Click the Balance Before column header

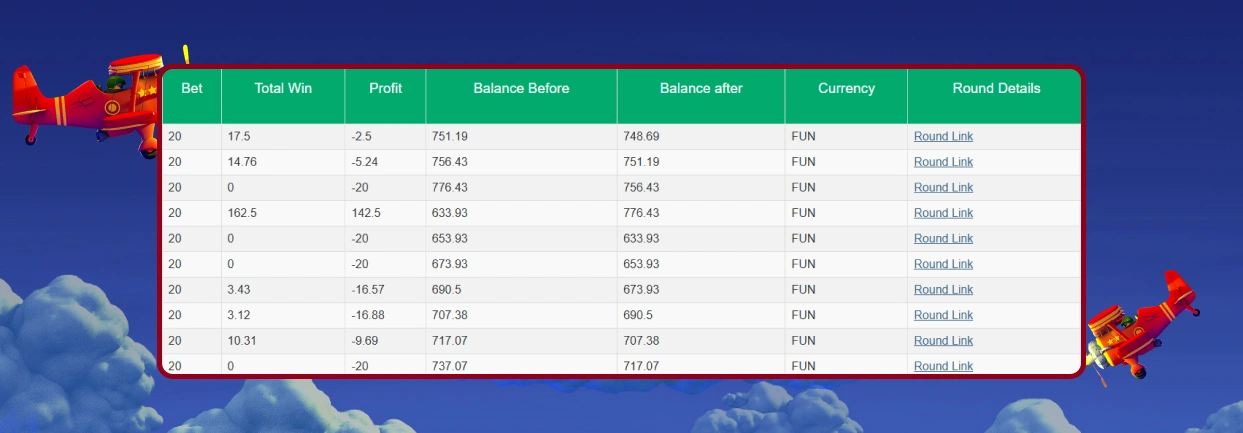pos(521,89)
